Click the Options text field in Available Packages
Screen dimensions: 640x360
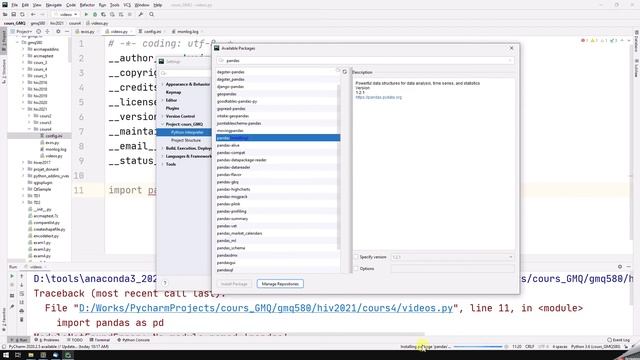coord(452,269)
